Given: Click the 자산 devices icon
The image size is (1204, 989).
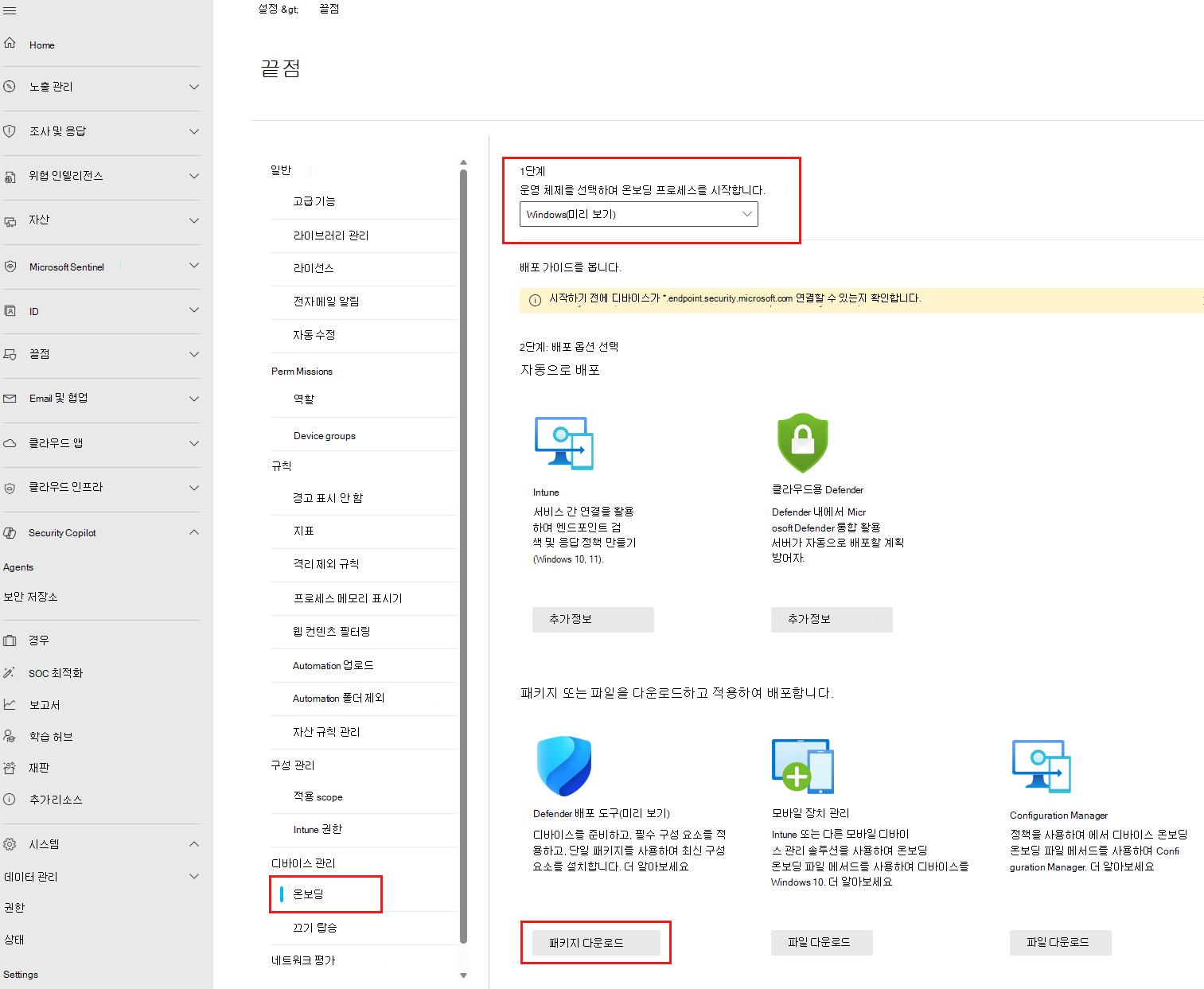Looking at the screenshot, I should [10, 221].
